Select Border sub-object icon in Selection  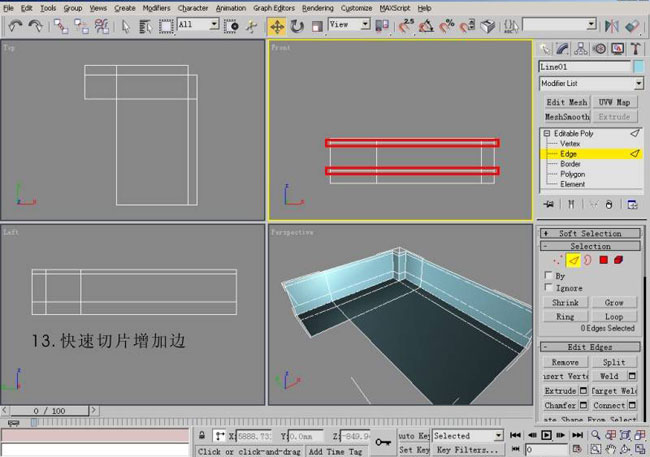tap(588, 260)
